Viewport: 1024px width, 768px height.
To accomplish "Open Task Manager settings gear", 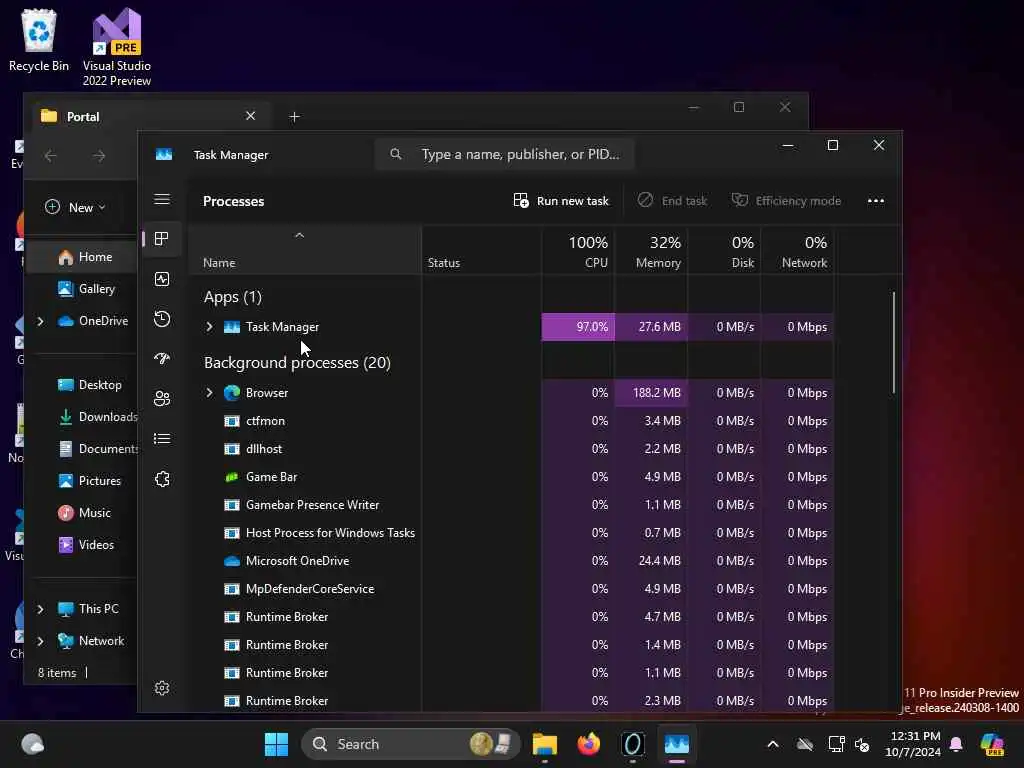I will pyautogui.click(x=162, y=688).
